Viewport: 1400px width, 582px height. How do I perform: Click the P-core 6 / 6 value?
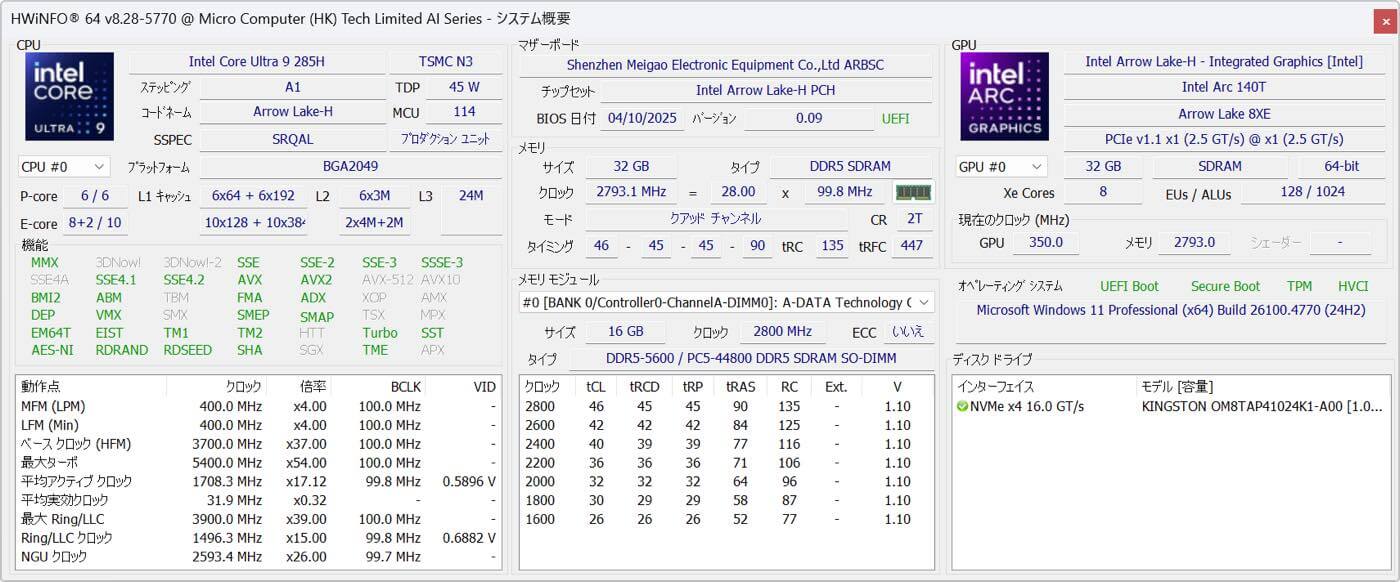click(95, 196)
